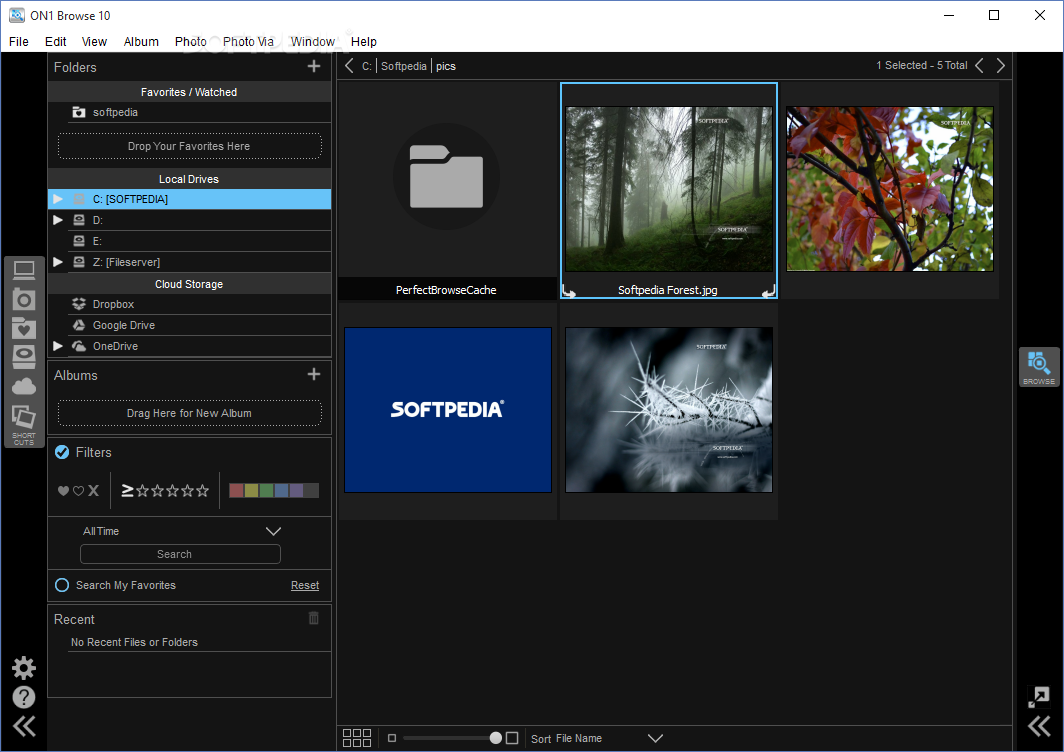Filter by liked heart icon
The image size is (1064, 752).
(63, 491)
